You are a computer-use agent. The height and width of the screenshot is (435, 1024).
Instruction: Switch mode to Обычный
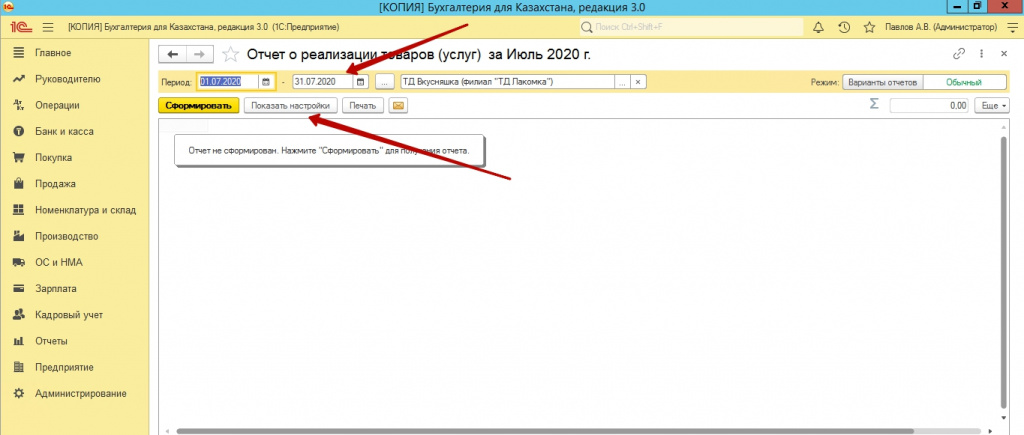click(965, 82)
